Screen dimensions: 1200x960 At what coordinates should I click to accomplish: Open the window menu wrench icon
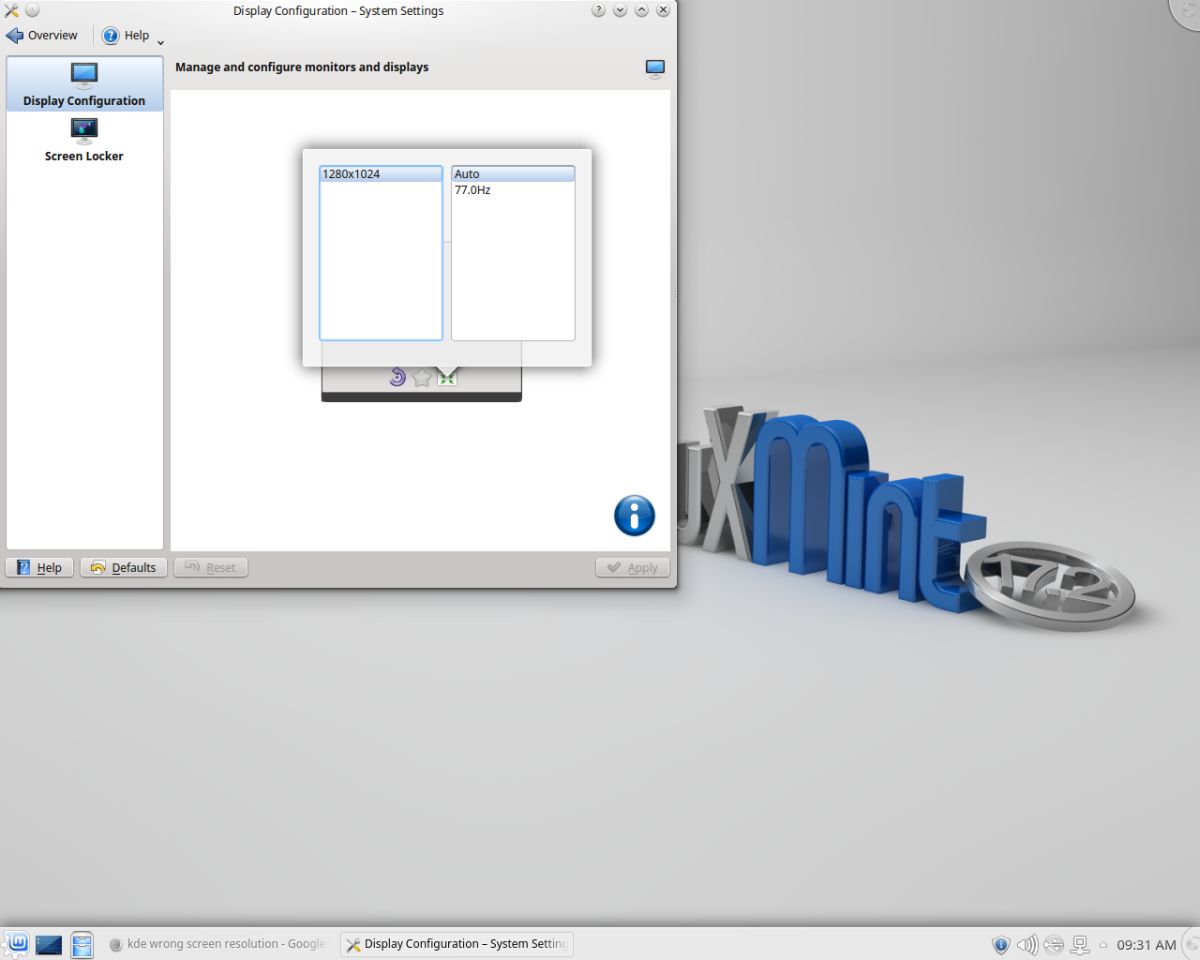[x=11, y=11]
